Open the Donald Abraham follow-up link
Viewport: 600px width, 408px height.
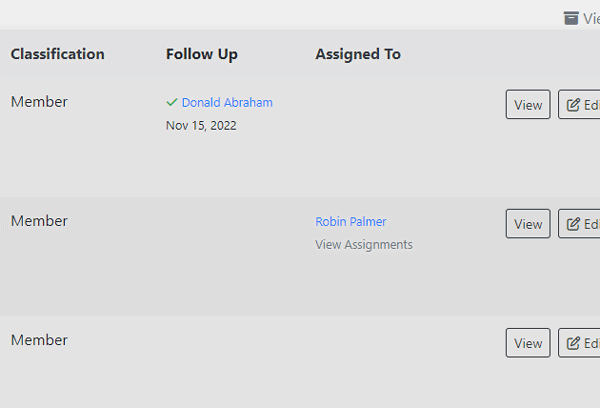[x=227, y=103]
